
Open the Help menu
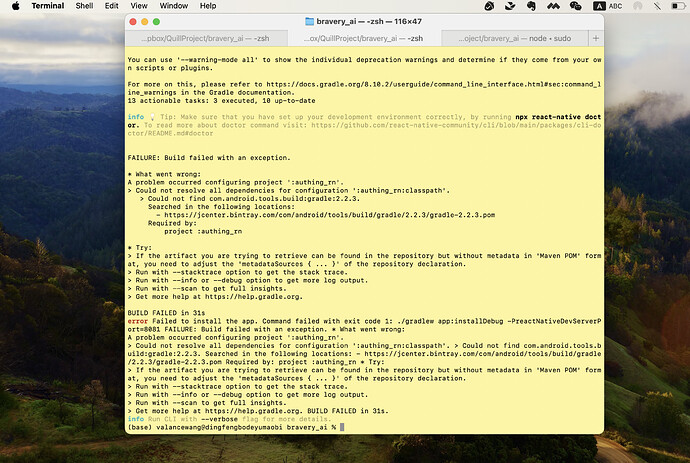coord(208,6)
